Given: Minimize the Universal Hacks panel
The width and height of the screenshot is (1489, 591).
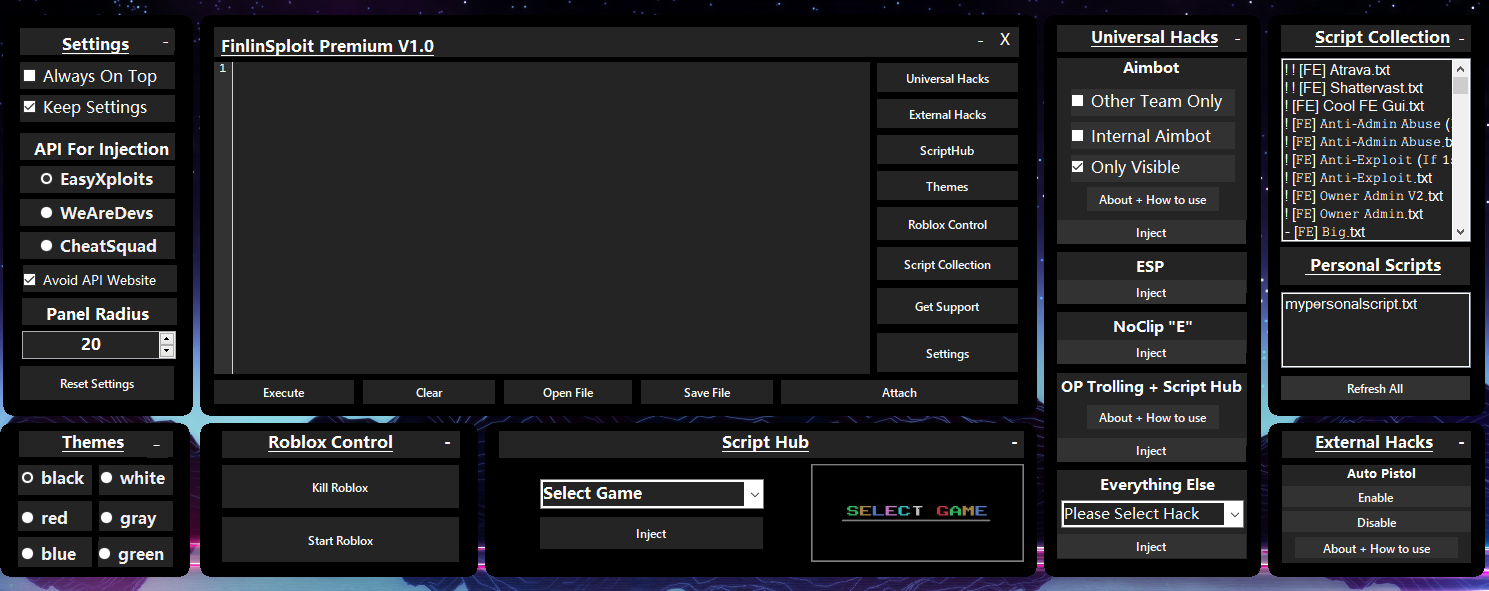Looking at the screenshot, I should (1237, 38).
